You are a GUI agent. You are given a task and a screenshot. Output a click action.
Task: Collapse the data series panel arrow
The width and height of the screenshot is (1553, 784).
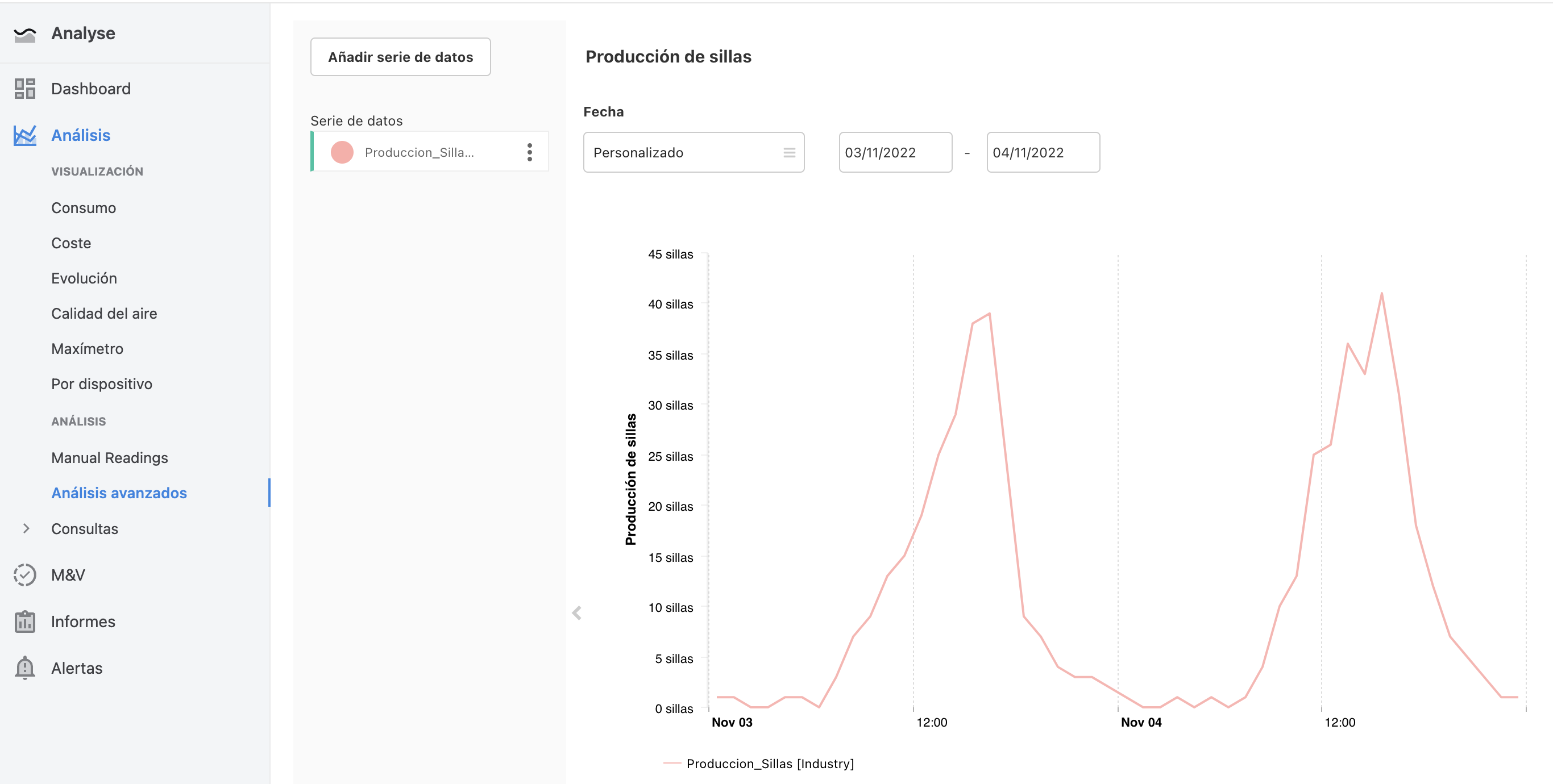(x=577, y=613)
